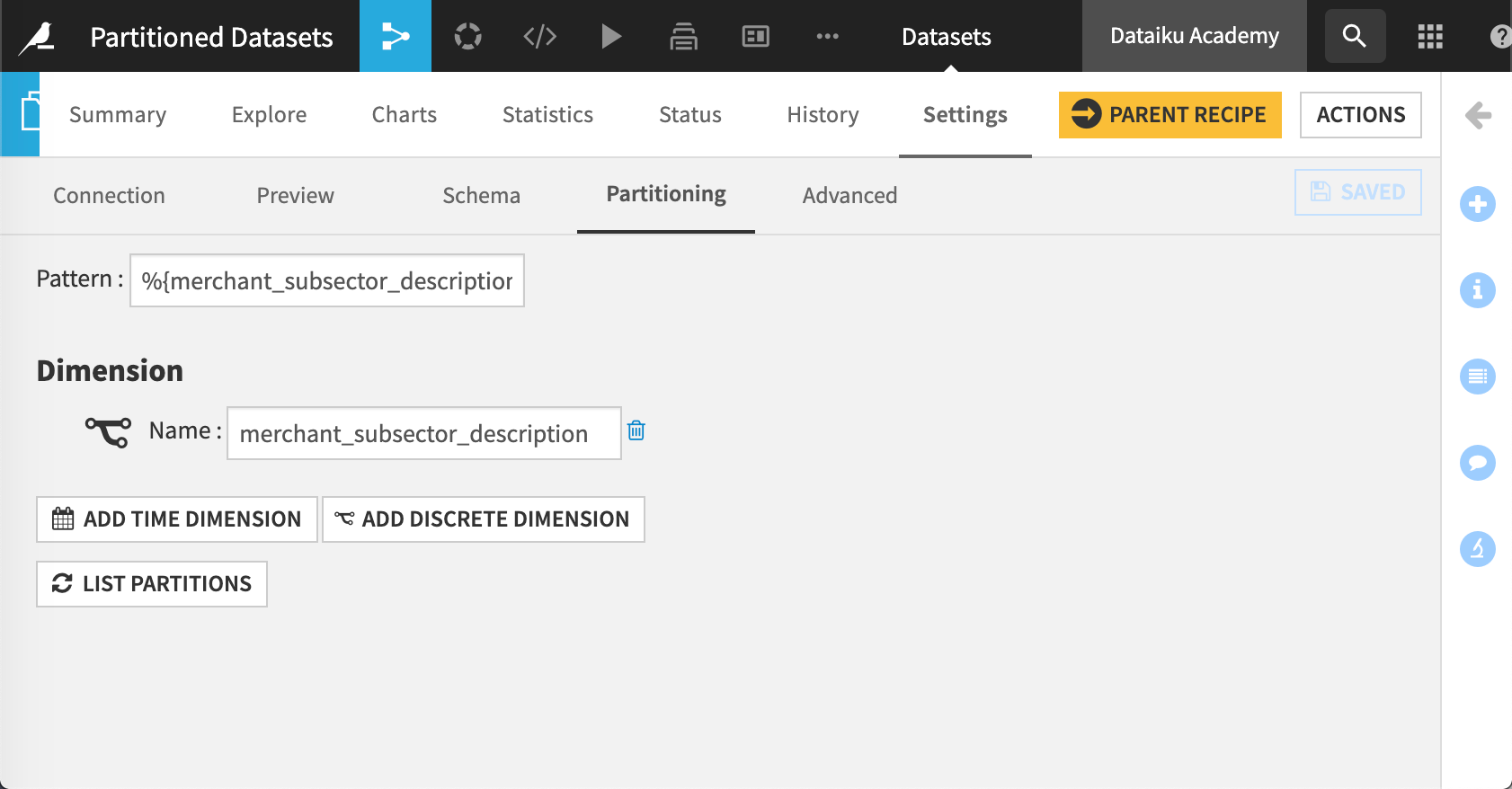Screen dimensions: 1512x789
Task: Open the discussions chat bubble icon
Action: click(x=1477, y=463)
